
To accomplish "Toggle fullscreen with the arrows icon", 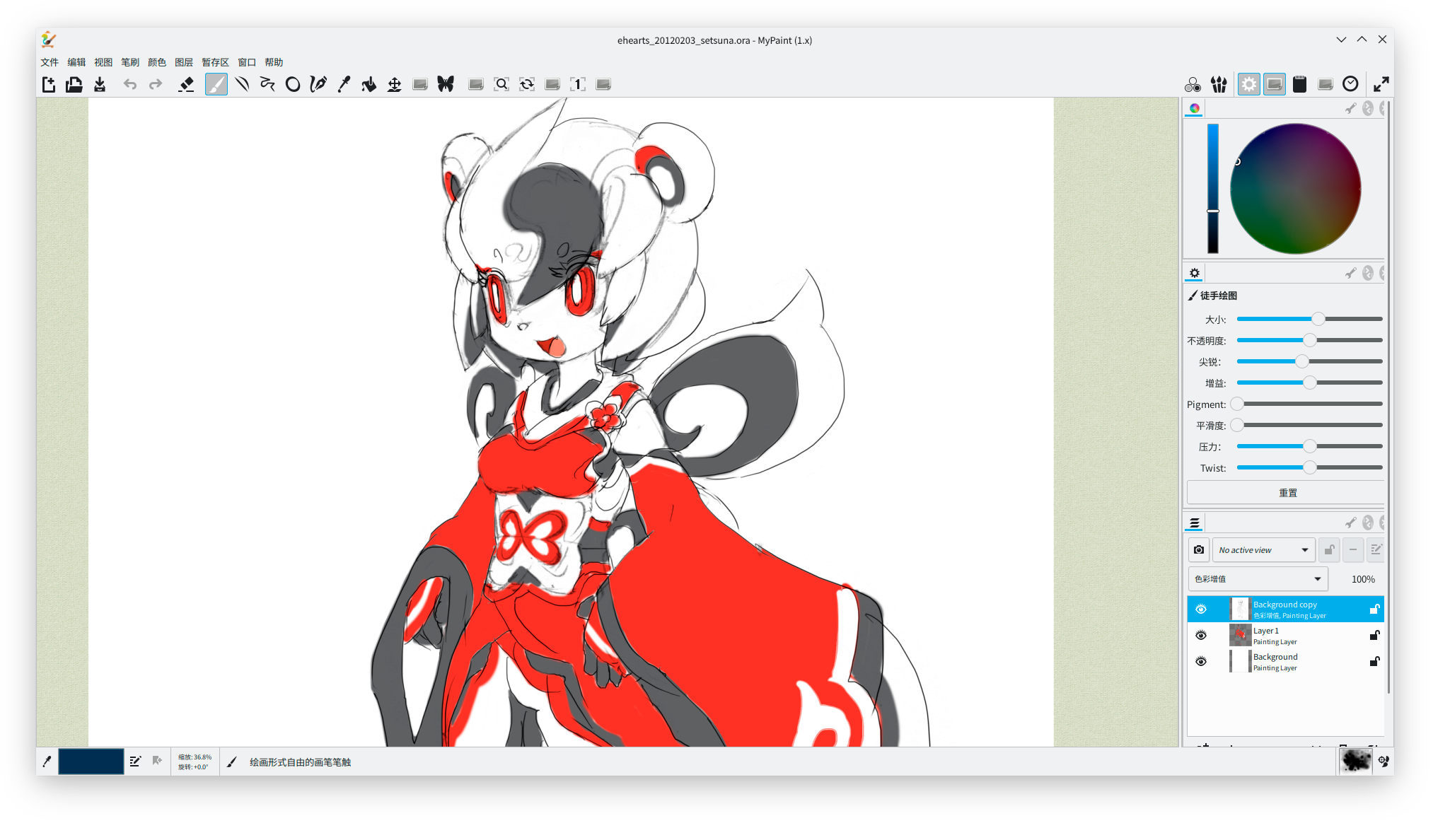I will (x=1381, y=85).
